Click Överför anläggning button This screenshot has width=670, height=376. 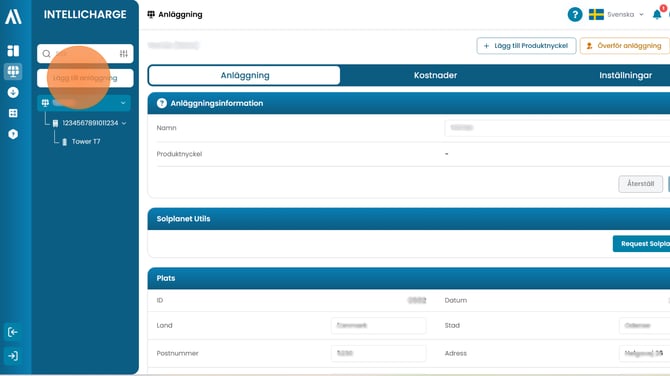(x=624, y=46)
